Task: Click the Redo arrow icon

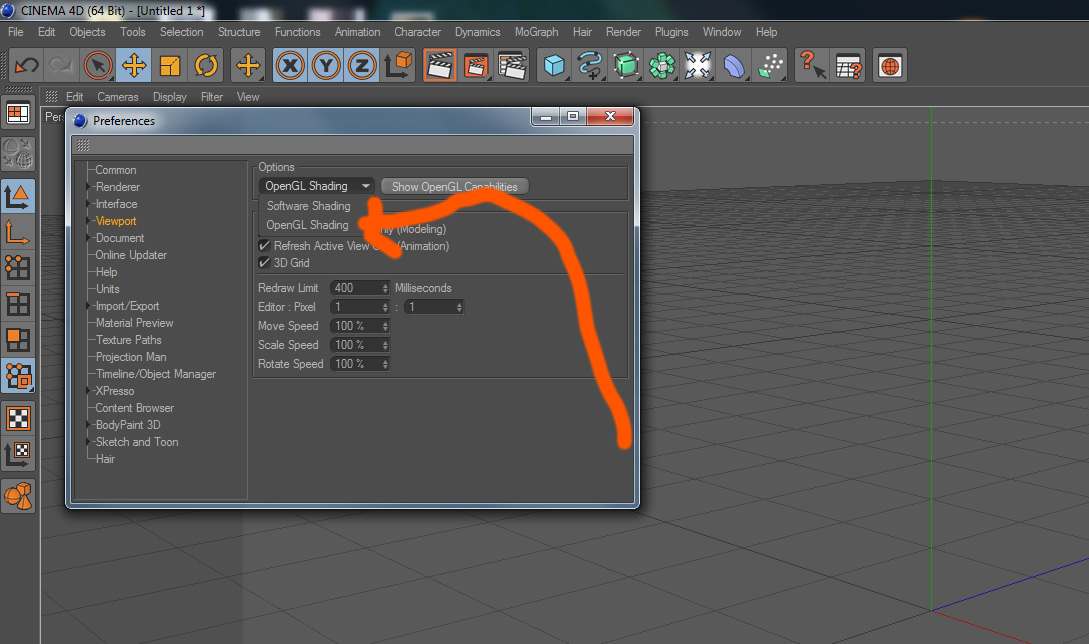Action: pyautogui.click(x=61, y=66)
